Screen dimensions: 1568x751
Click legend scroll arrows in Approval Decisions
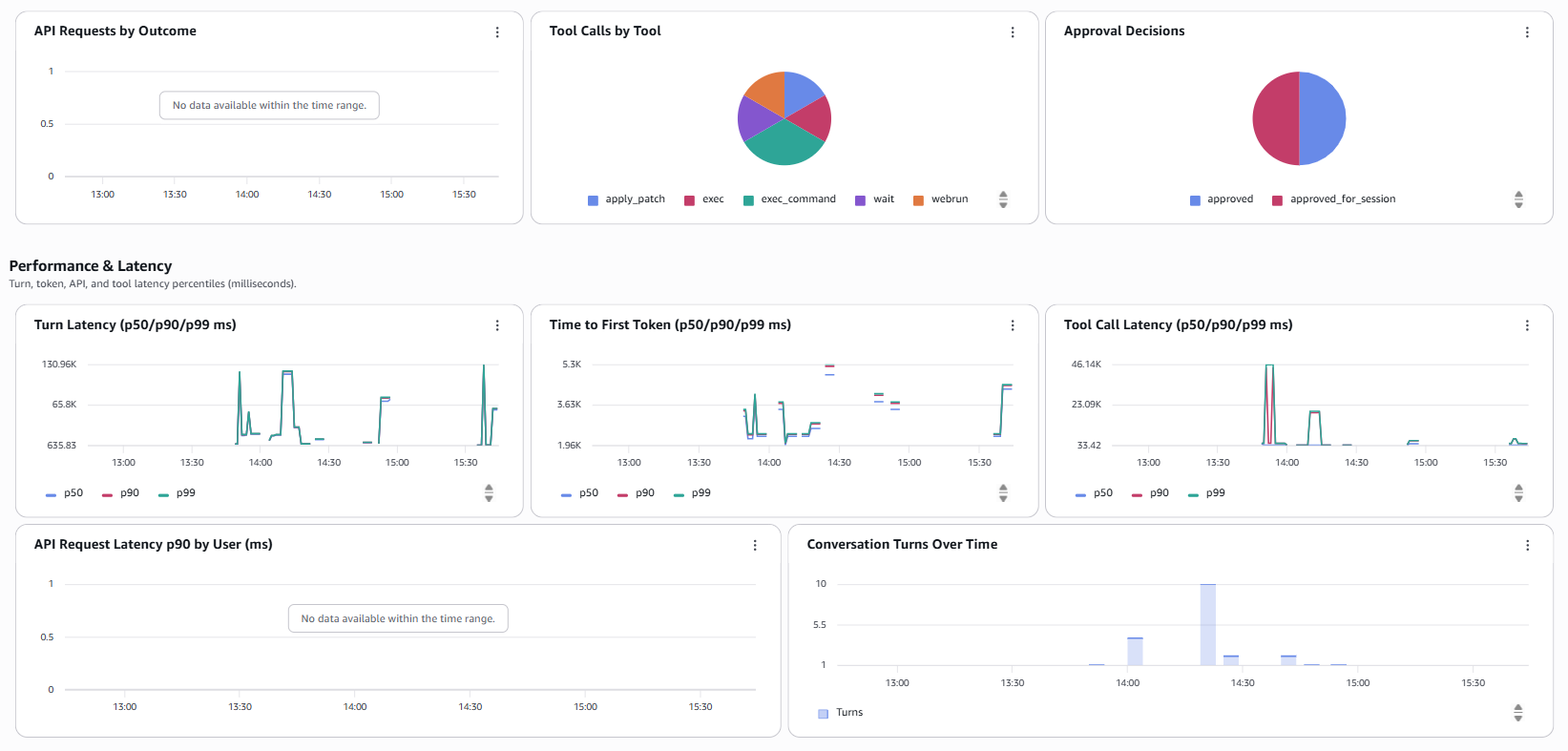click(x=1518, y=199)
